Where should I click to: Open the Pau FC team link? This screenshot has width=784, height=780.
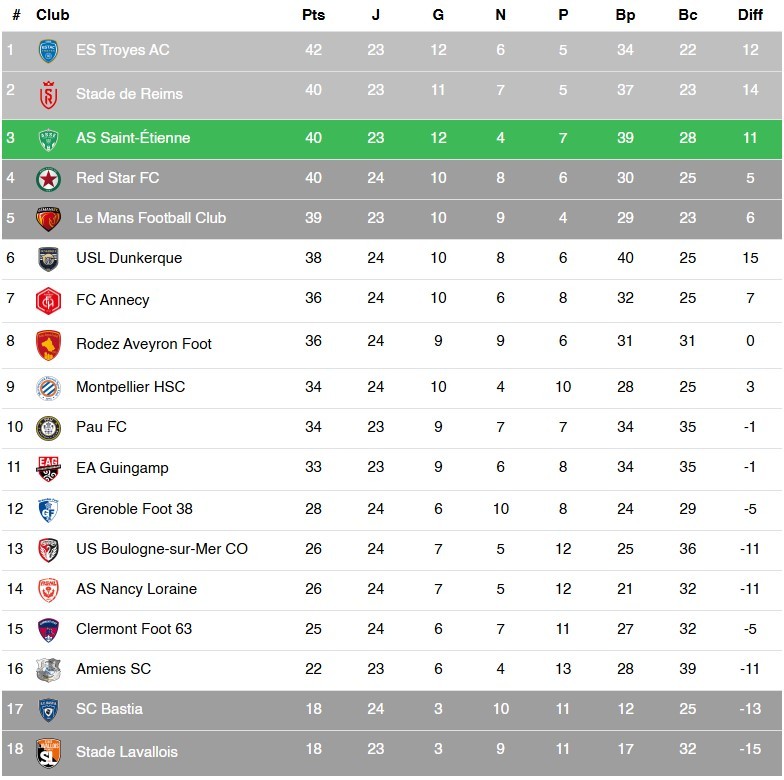101,428
